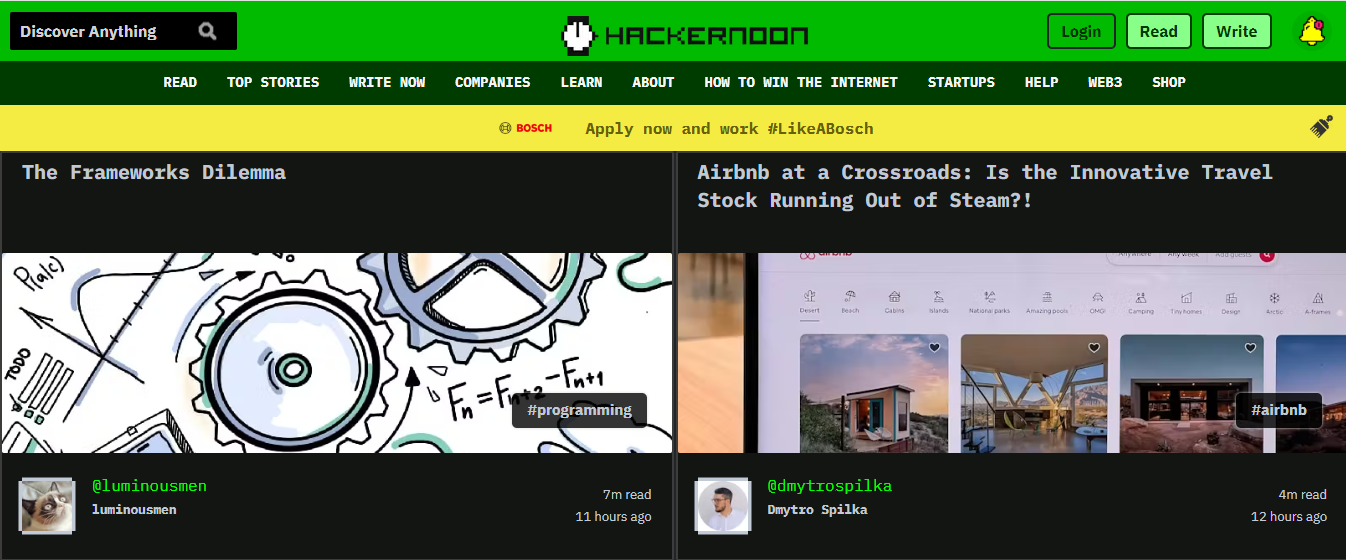Open the TOP STORIES menu

coord(273,82)
